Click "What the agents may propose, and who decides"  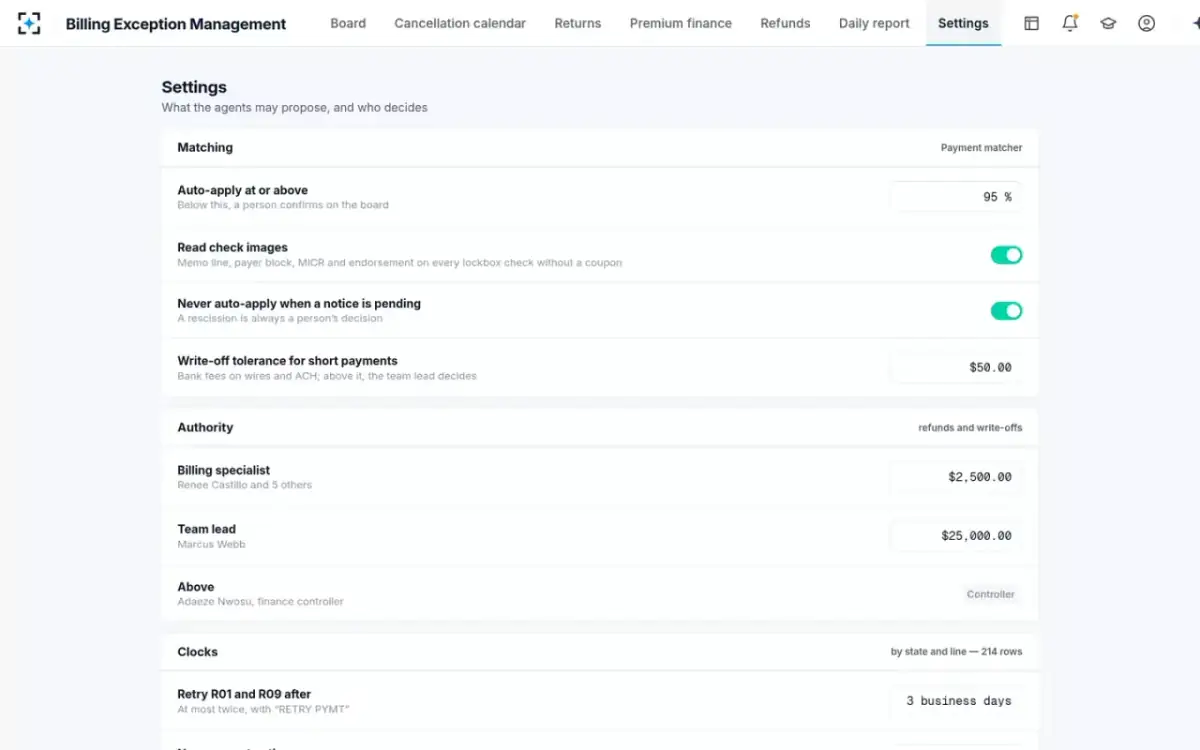click(294, 107)
